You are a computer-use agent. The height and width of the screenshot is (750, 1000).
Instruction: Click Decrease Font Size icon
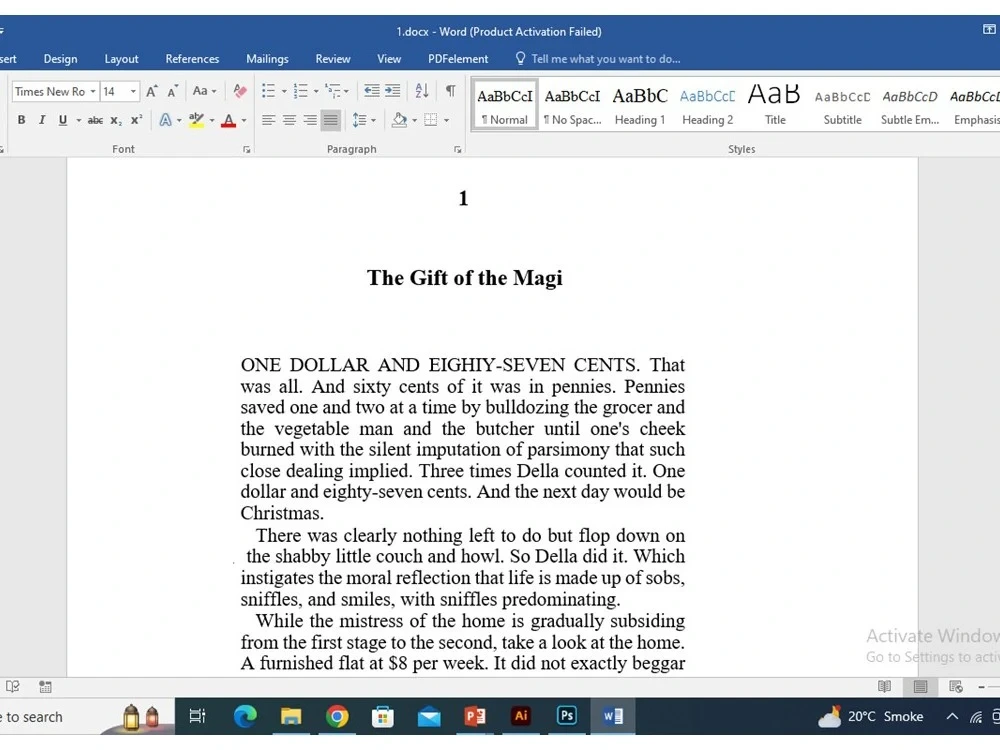click(x=172, y=91)
